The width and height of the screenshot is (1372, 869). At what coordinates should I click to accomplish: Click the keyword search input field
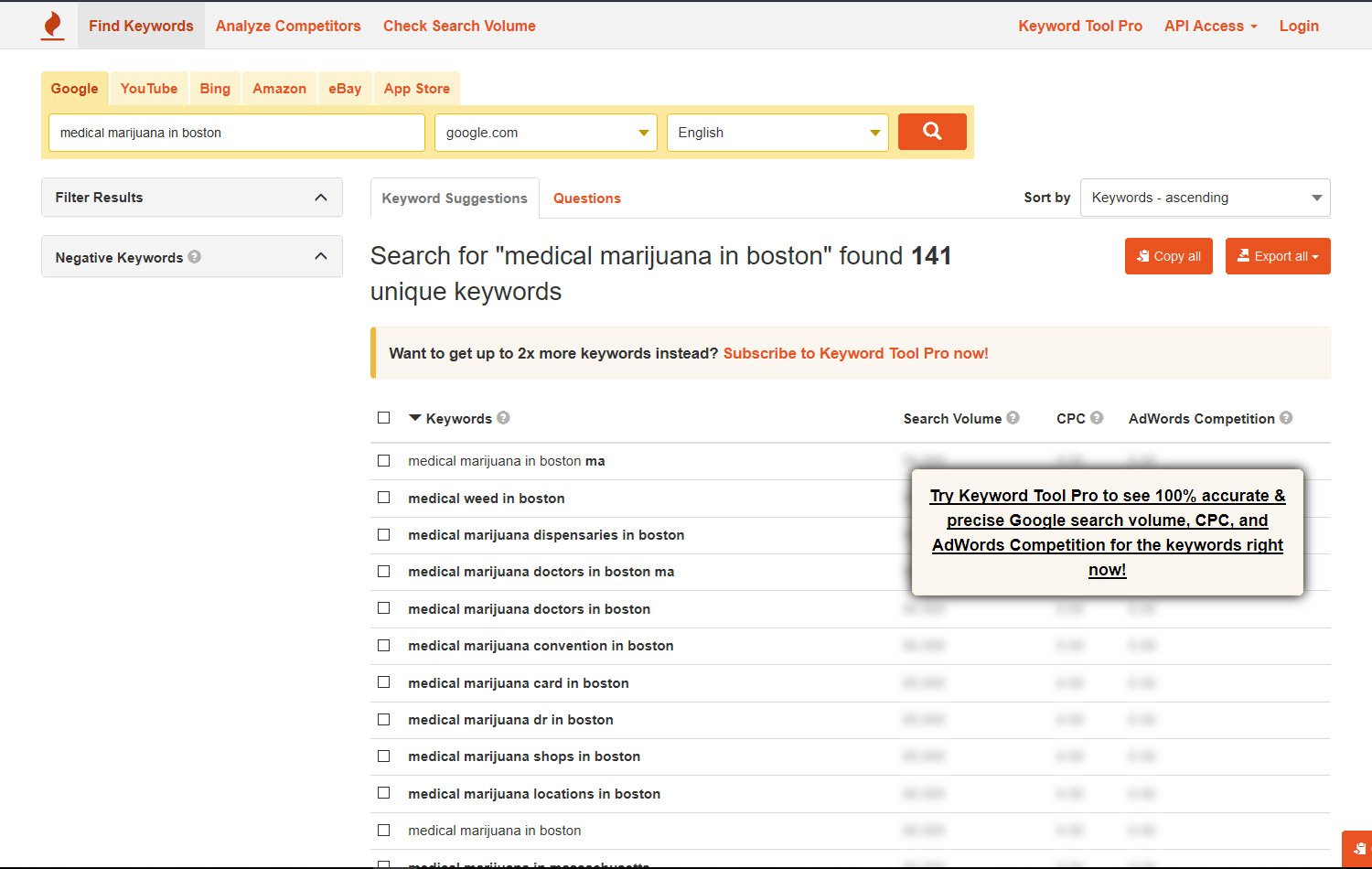point(237,133)
